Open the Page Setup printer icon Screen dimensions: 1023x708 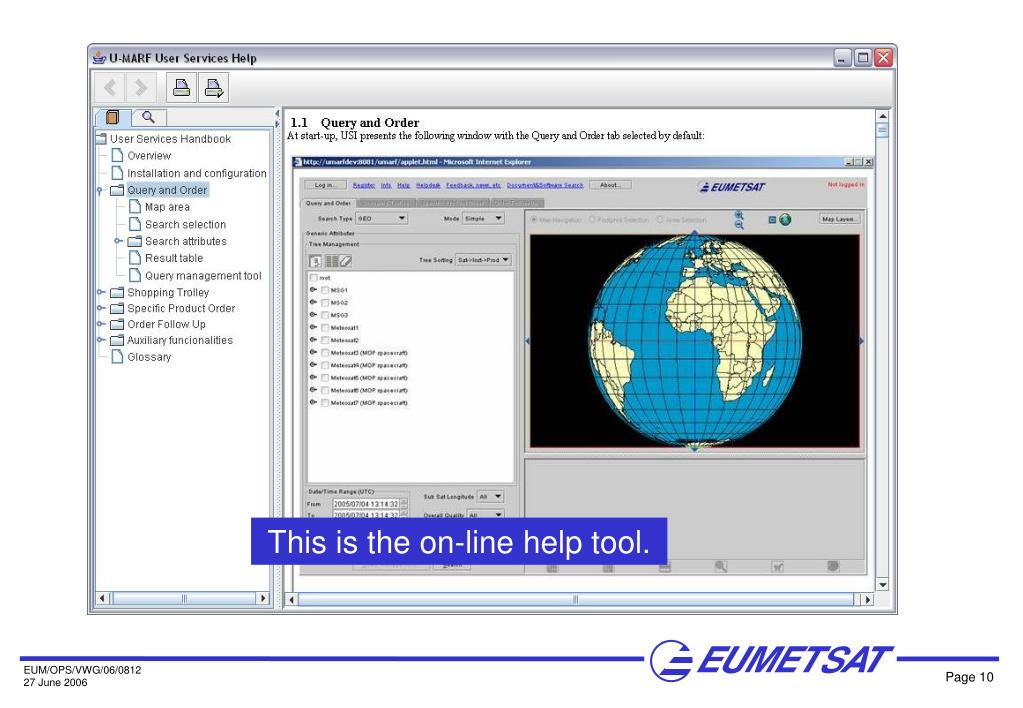click(x=213, y=87)
